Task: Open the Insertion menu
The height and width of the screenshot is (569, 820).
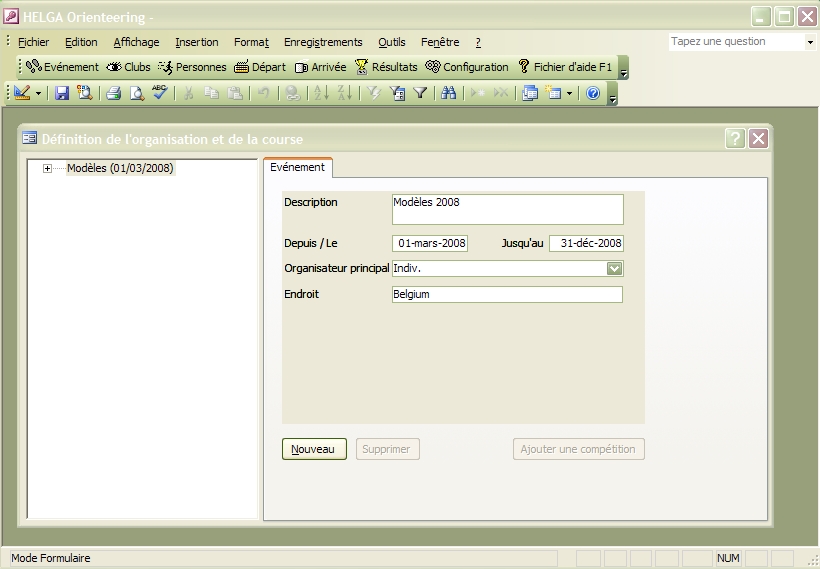Action: pyautogui.click(x=197, y=42)
